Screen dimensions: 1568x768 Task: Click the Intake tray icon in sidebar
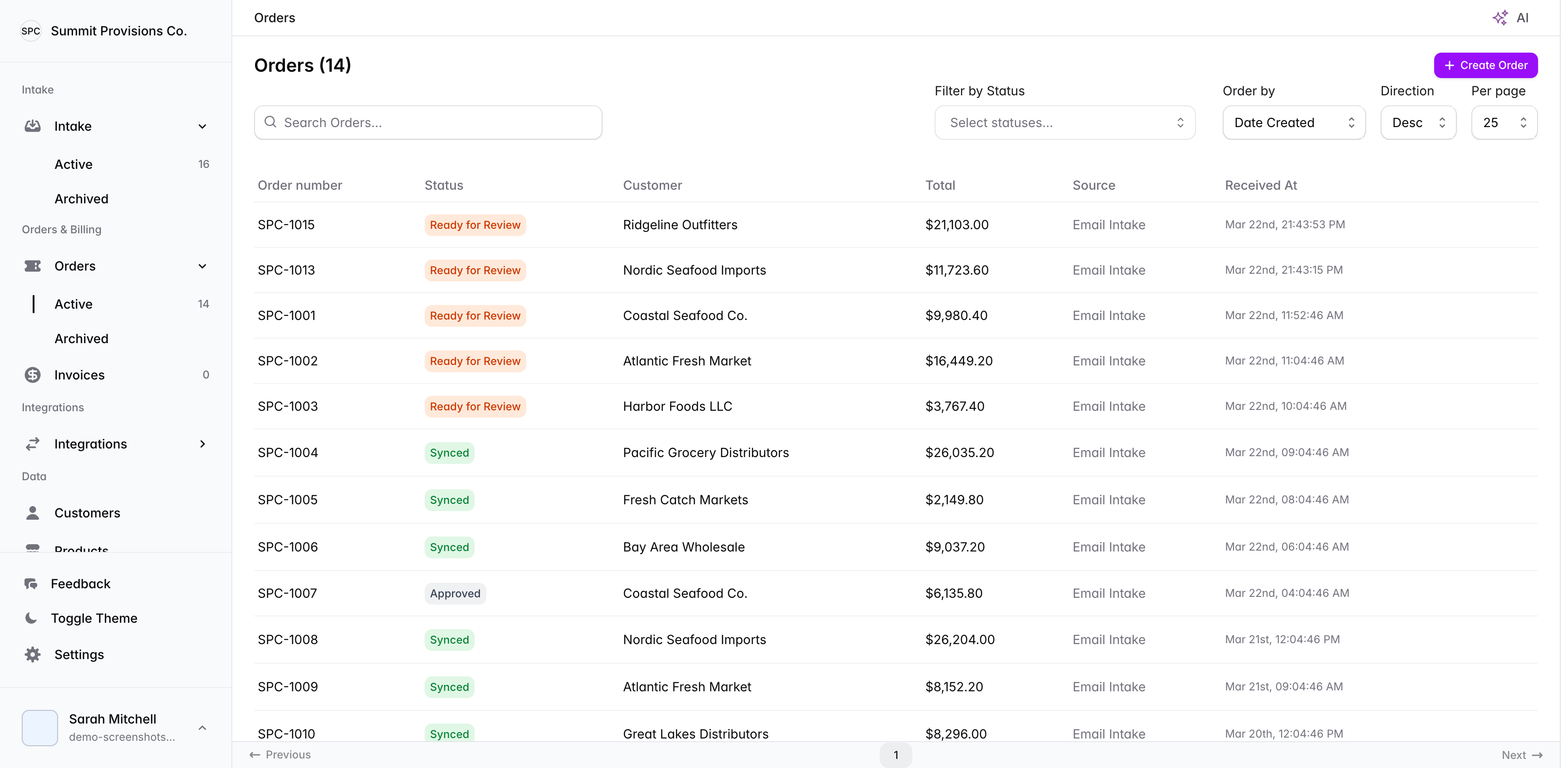pos(32,126)
